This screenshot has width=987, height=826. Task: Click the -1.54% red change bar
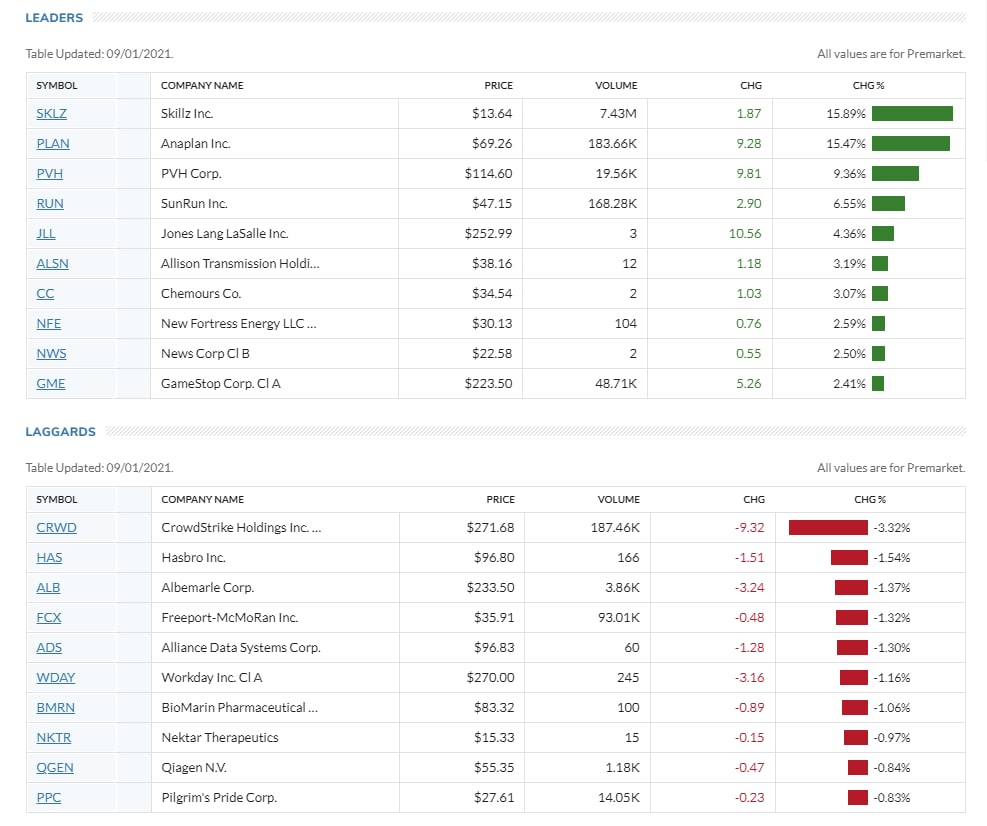pyautogui.click(x=849, y=558)
